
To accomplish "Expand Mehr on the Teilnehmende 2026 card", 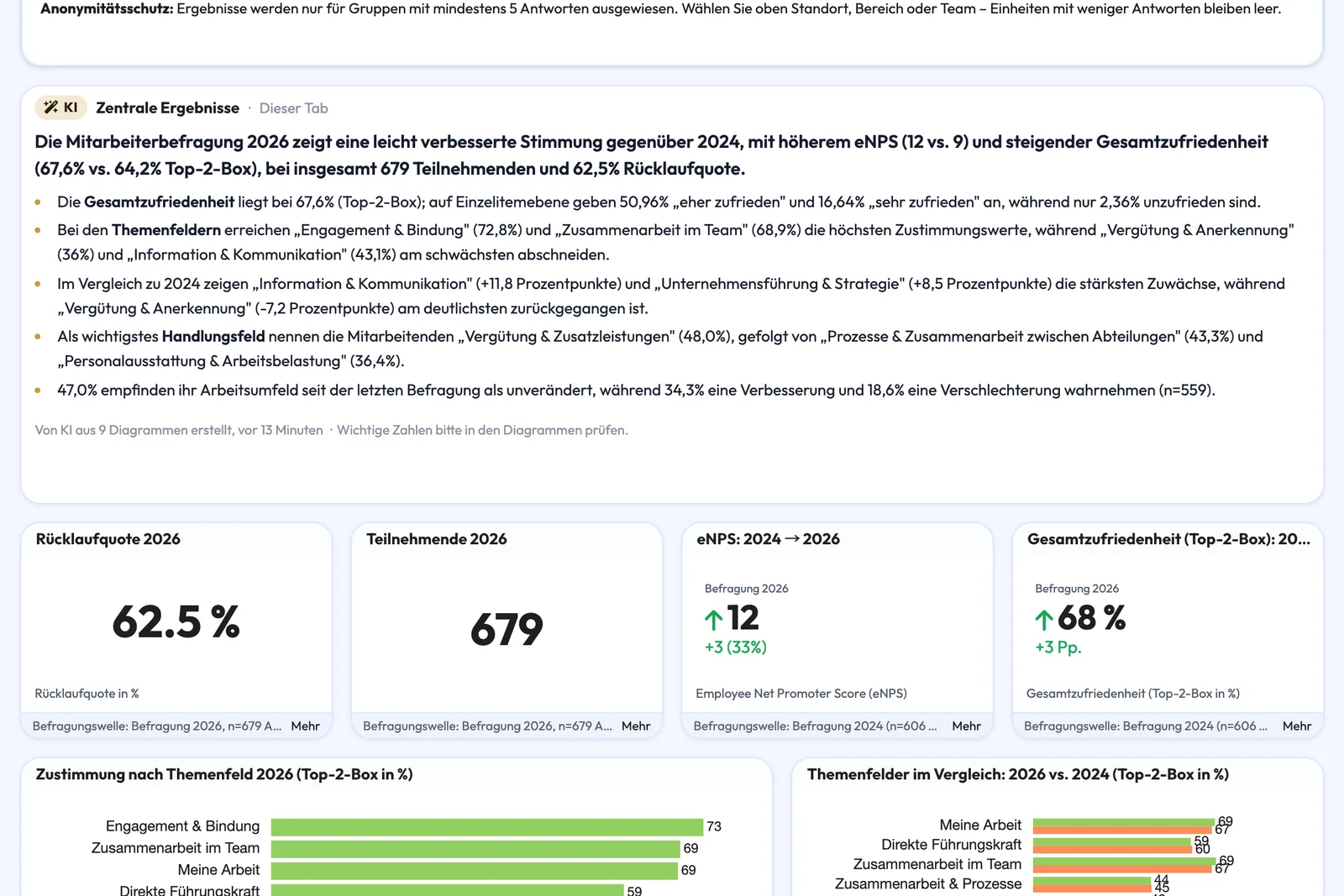I will click(x=636, y=726).
